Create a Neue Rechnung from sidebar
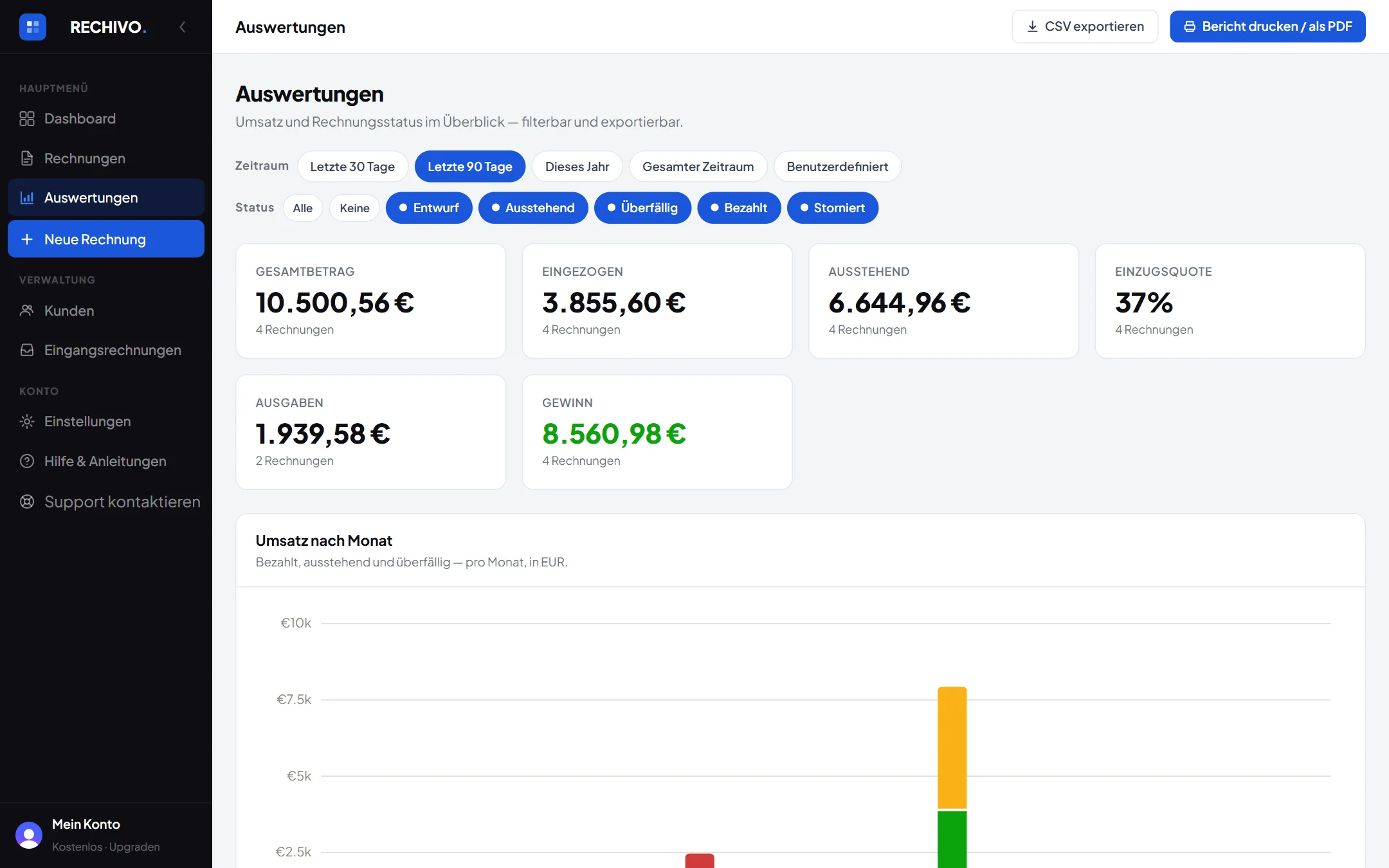Image resolution: width=1389 pixels, height=868 pixels. click(106, 239)
